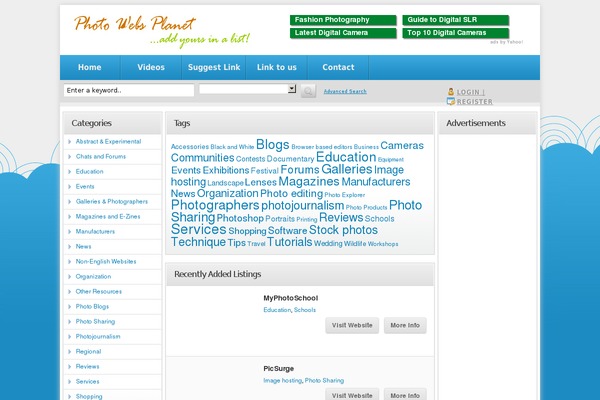The image size is (600, 400).
Task: Click the Lenses tag
Action: click(261, 183)
